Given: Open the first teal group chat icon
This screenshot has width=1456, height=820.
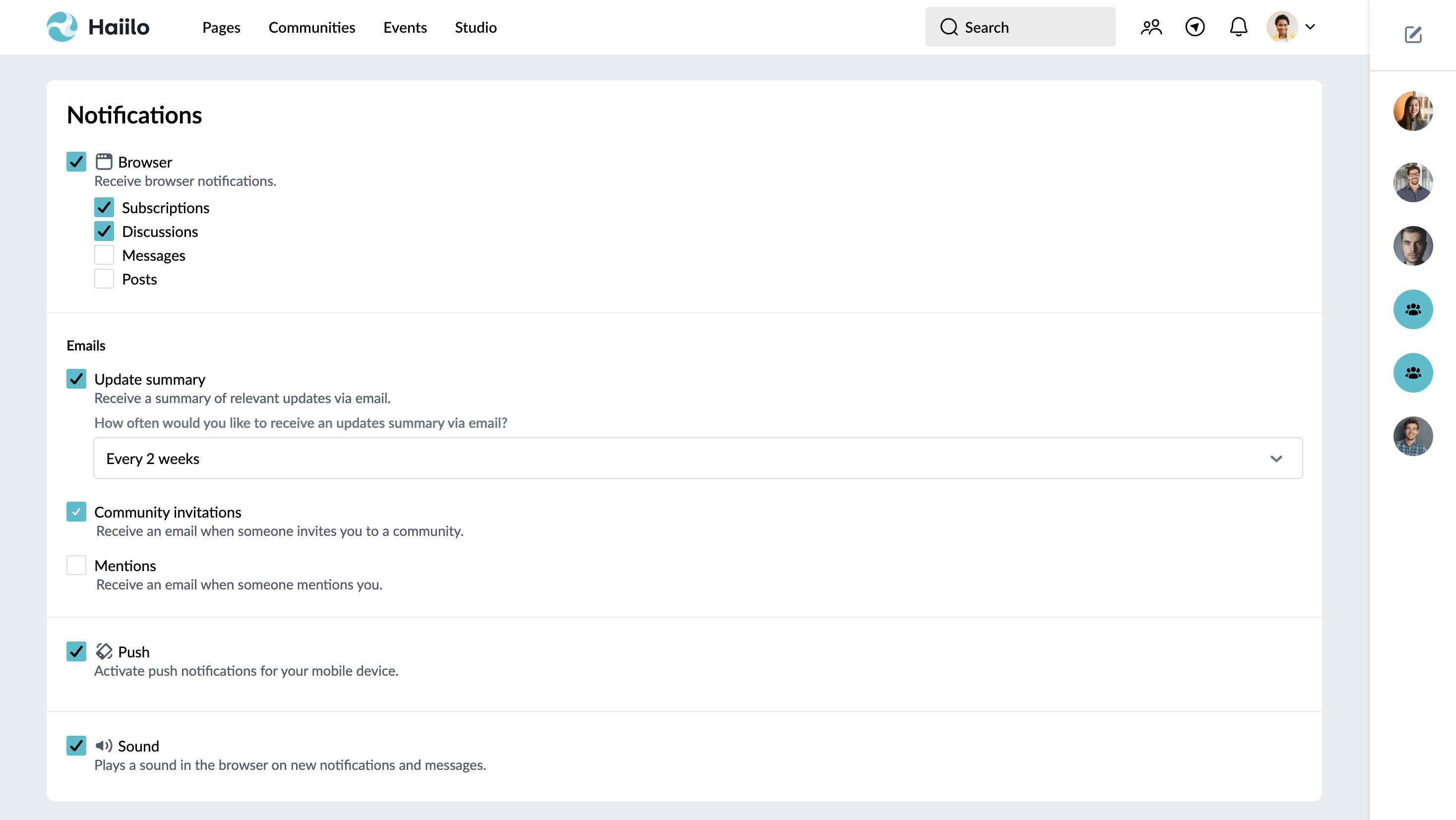Looking at the screenshot, I should coord(1413,309).
